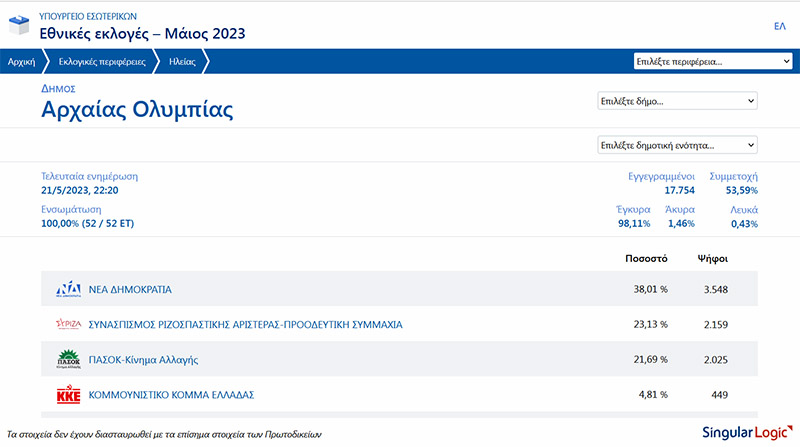Screen dimensions: 800x447
Task: Click the 'Εθνικές εκλογές – Μάιος 2023' title
Action: (x=141, y=33)
